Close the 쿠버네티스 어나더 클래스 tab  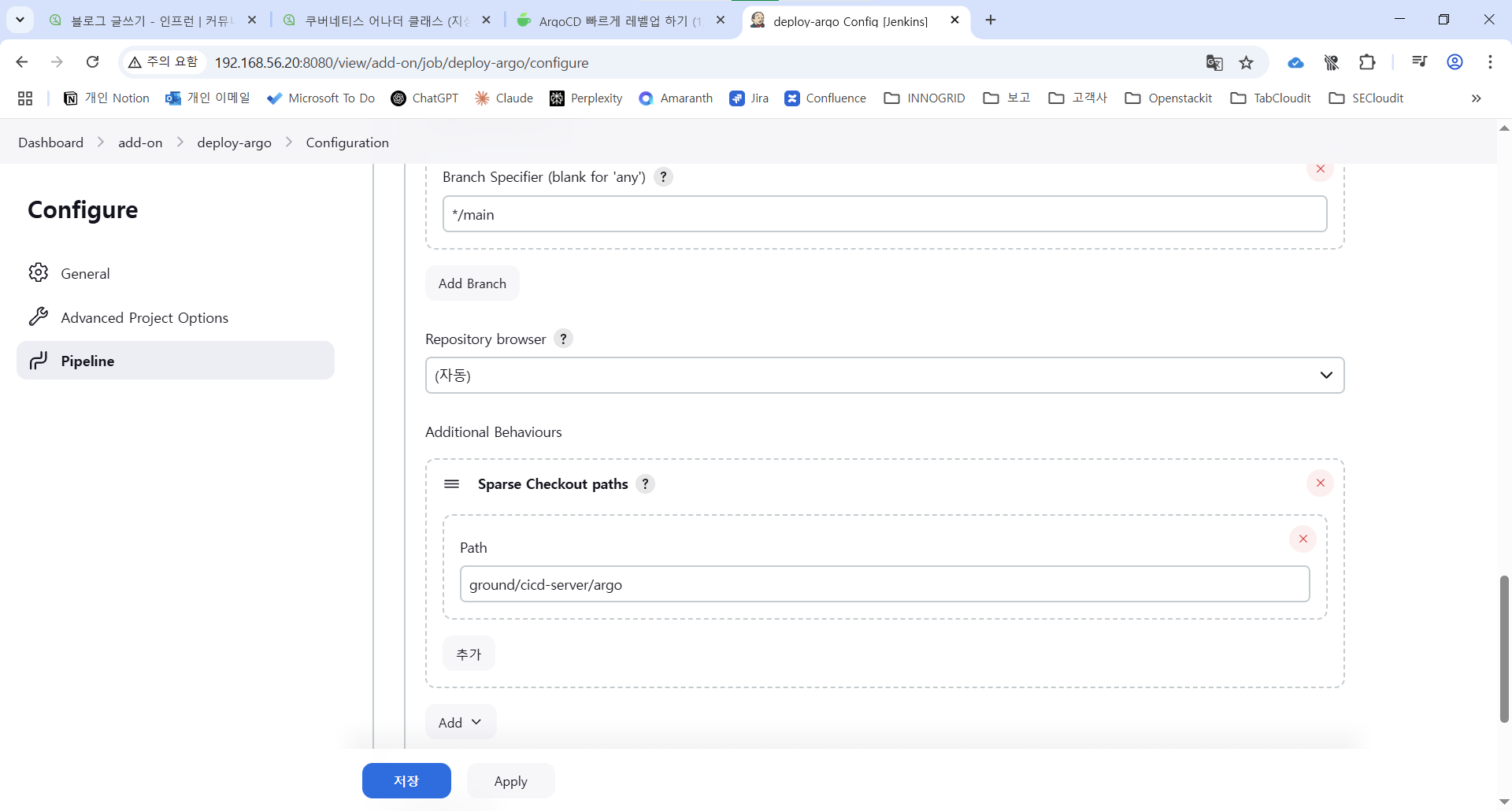487,20
